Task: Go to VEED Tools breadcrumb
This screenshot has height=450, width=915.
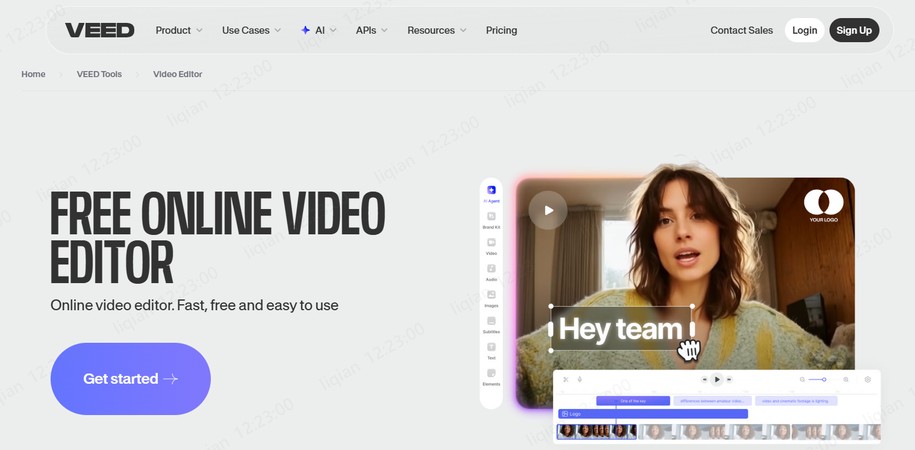Action: (99, 74)
